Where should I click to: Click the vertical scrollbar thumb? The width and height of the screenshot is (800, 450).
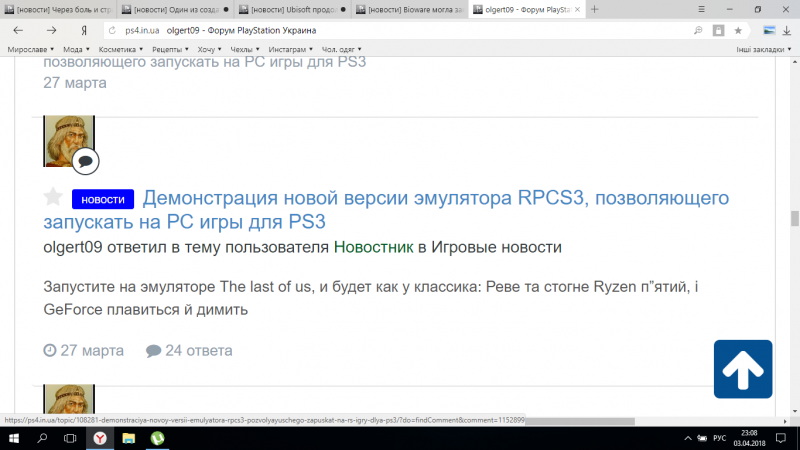[794, 218]
